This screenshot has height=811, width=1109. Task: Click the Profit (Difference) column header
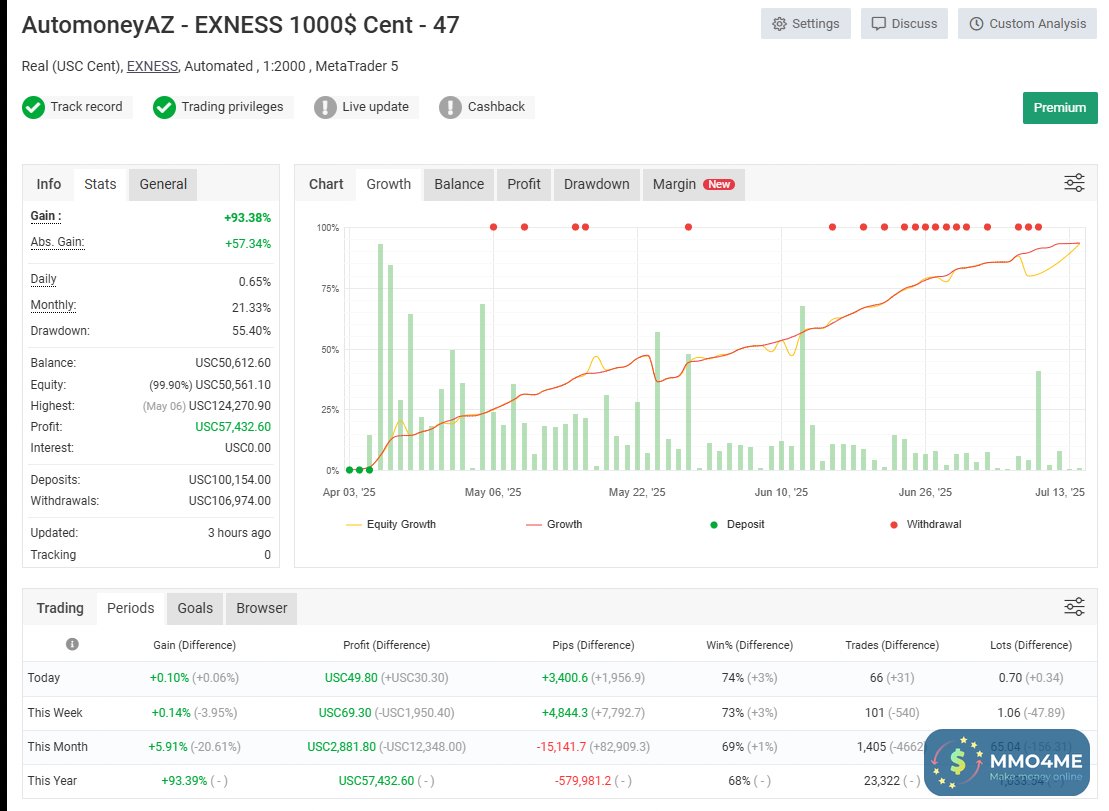click(x=386, y=646)
